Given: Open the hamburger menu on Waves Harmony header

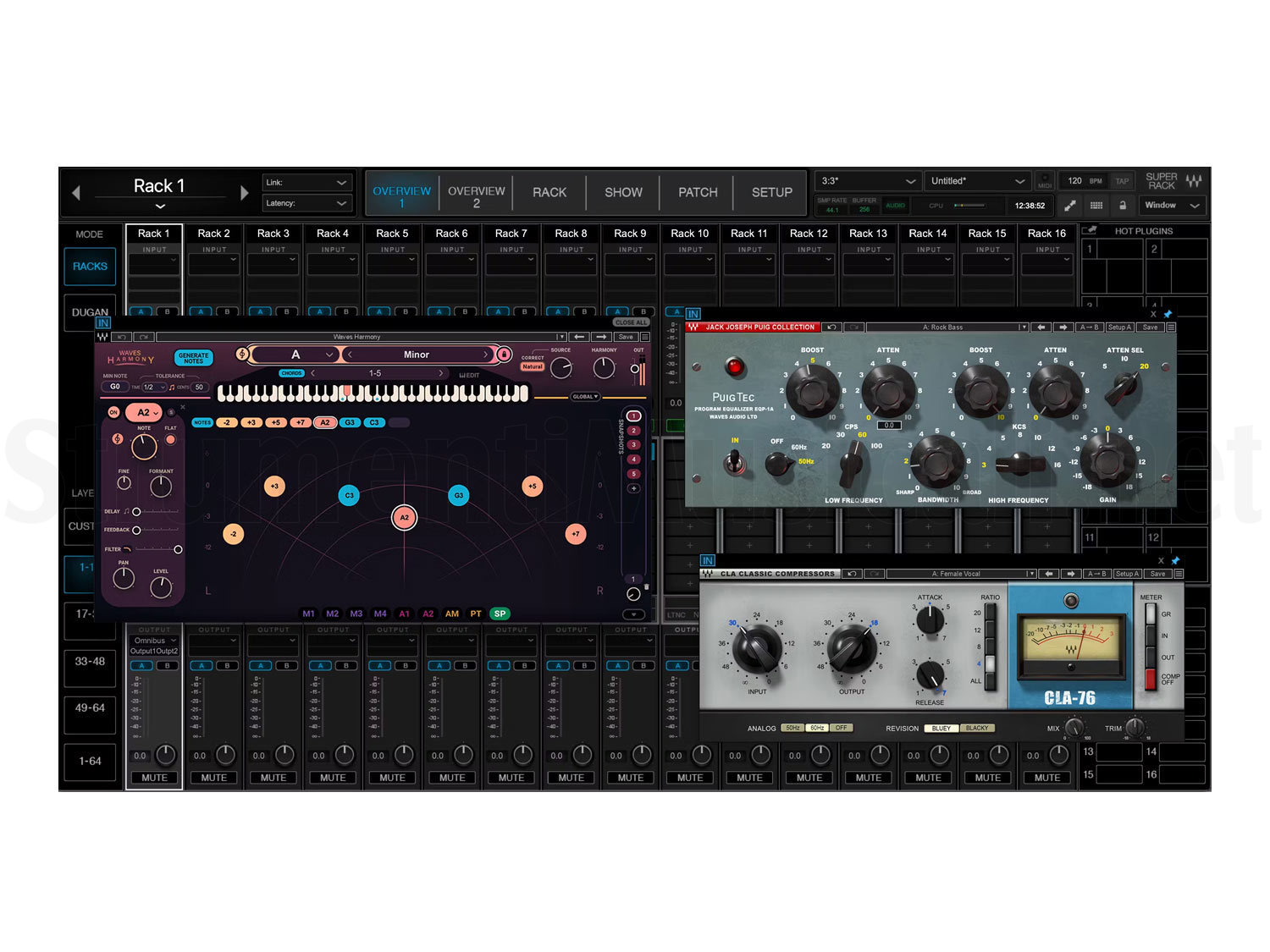Looking at the screenshot, I should [646, 337].
